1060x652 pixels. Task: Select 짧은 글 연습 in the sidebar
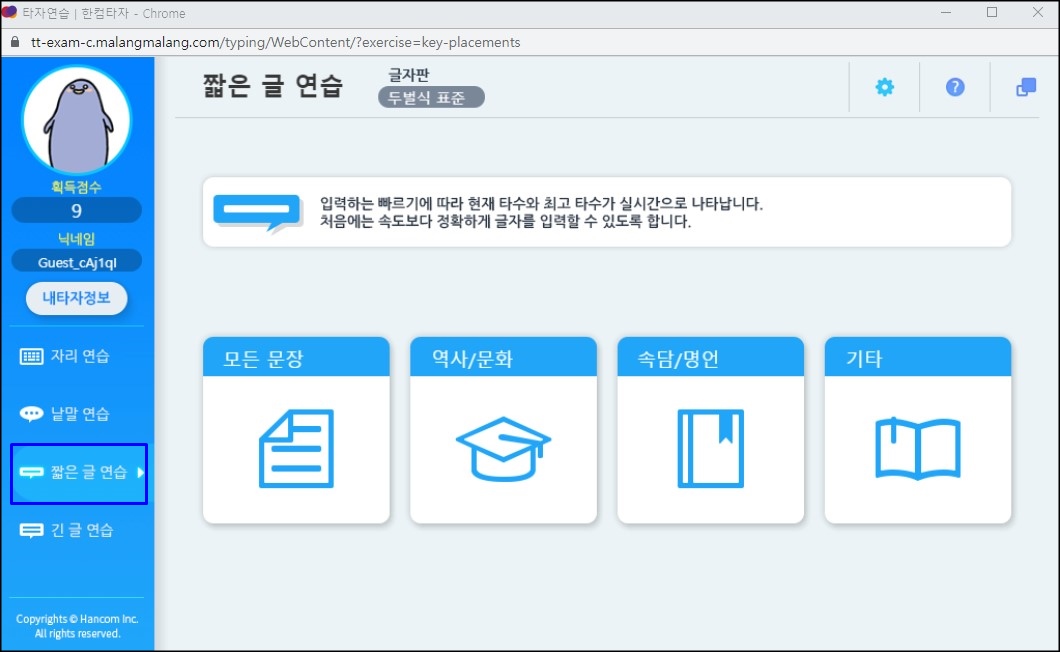point(79,473)
